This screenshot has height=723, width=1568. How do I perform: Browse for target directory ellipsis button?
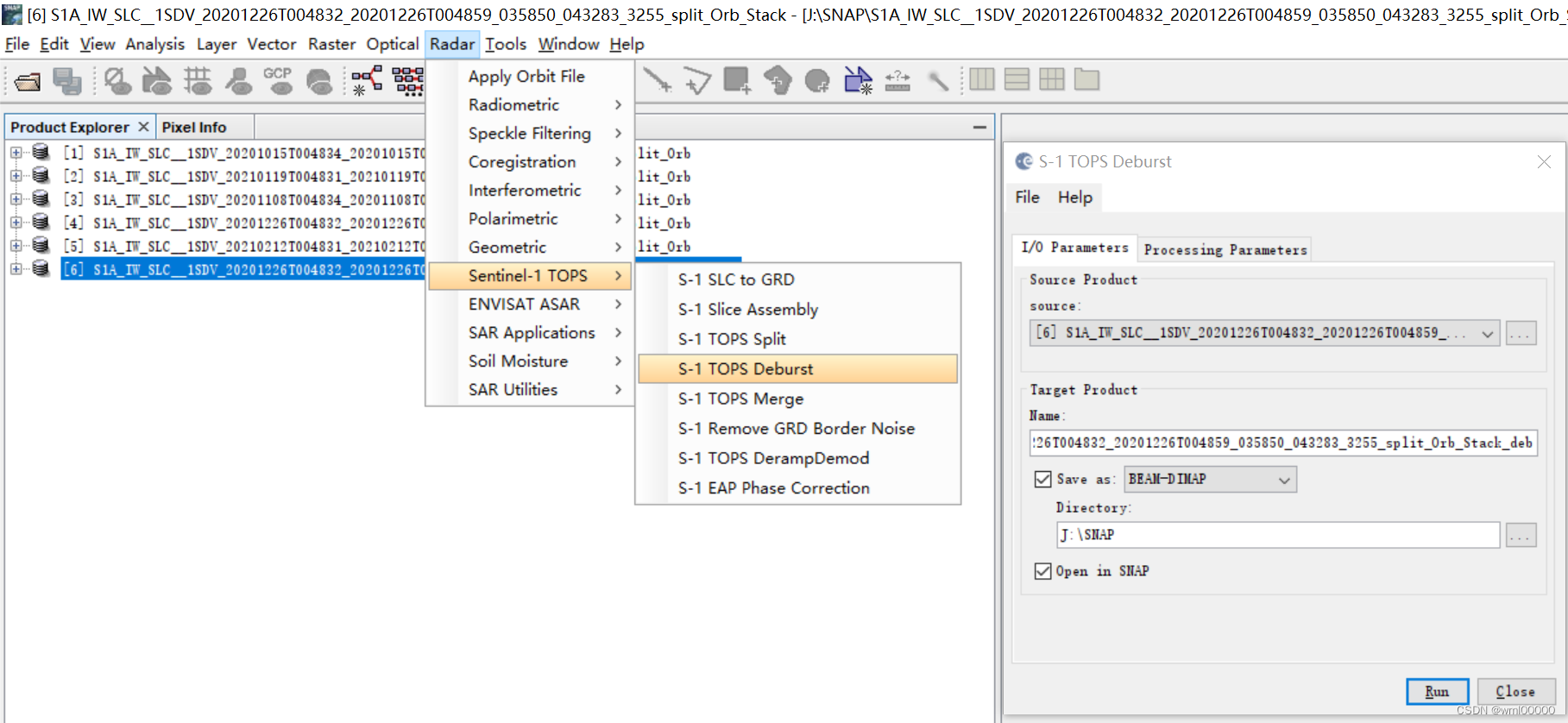(1521, 536)
